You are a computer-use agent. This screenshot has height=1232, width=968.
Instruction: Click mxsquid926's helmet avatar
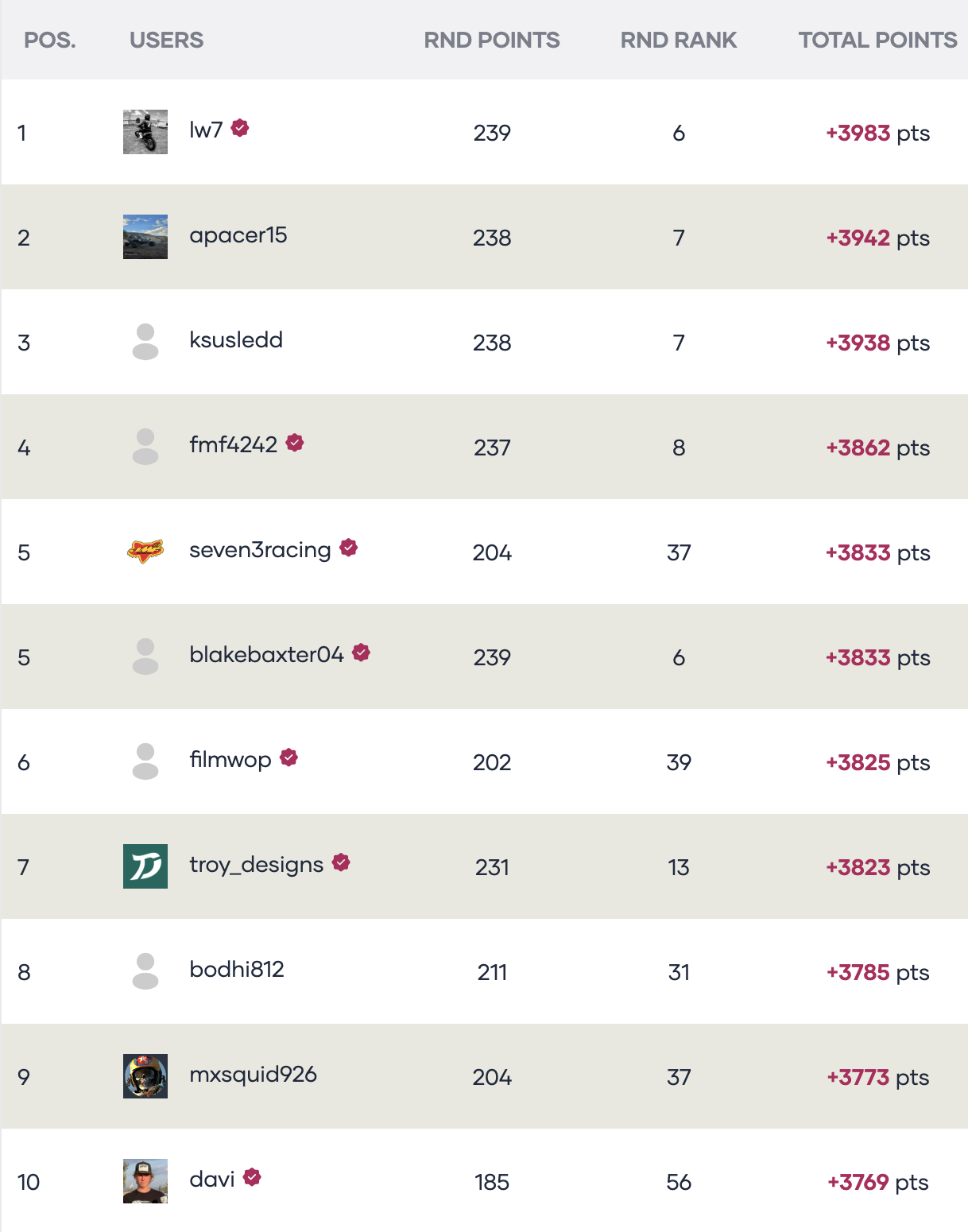[145, 1076]
